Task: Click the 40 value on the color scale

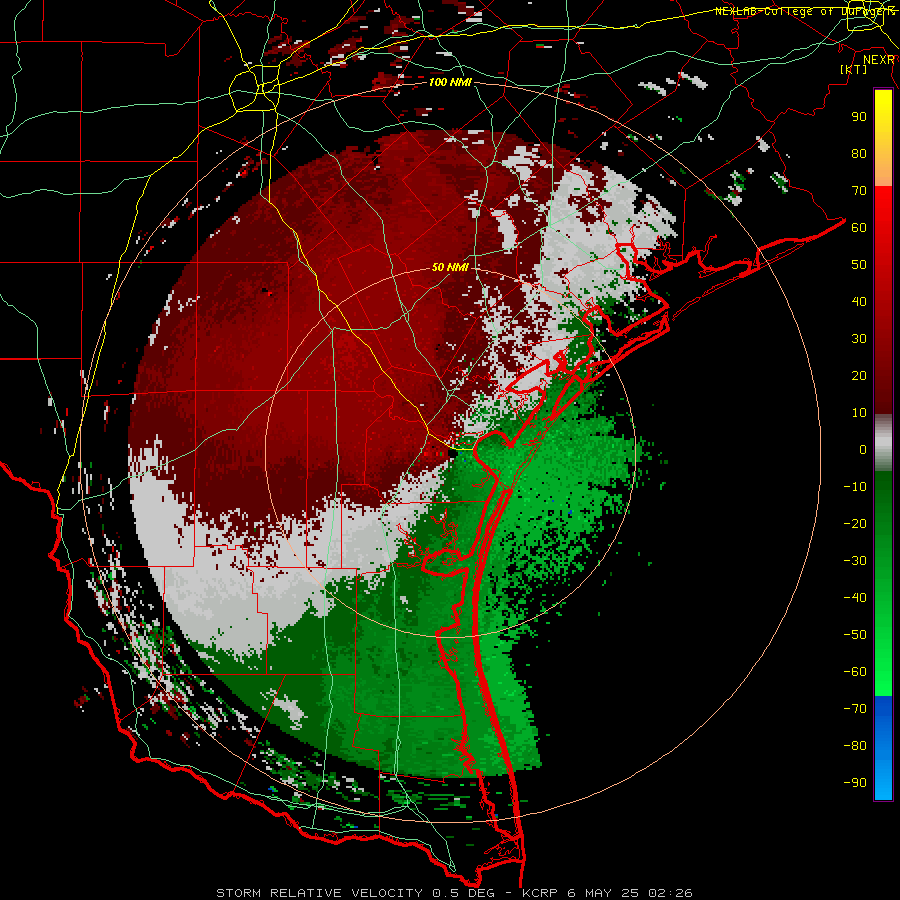Action: (x=859, y=301)
